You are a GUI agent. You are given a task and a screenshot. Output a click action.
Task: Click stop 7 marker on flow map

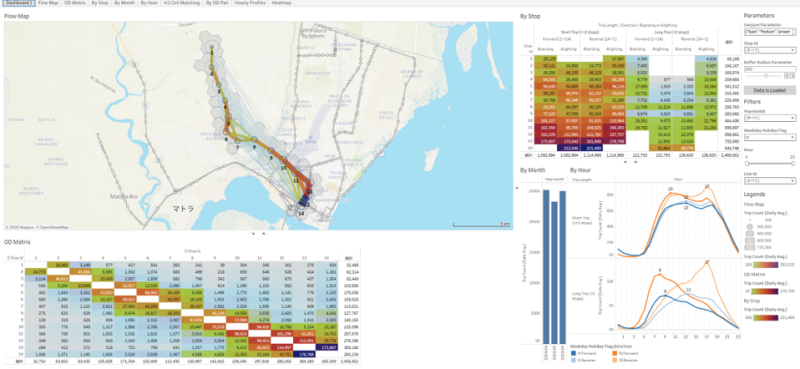(237, 141)
